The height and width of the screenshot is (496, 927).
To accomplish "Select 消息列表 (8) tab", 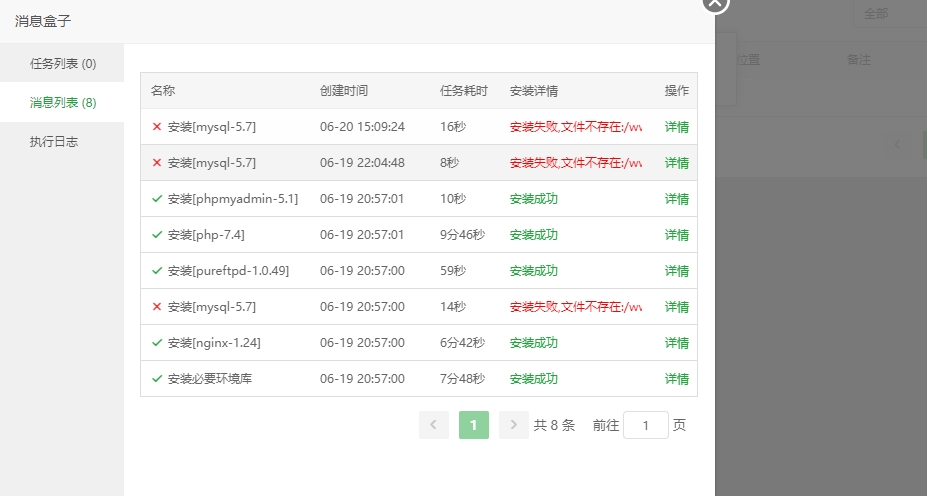I will click(62, 102).
